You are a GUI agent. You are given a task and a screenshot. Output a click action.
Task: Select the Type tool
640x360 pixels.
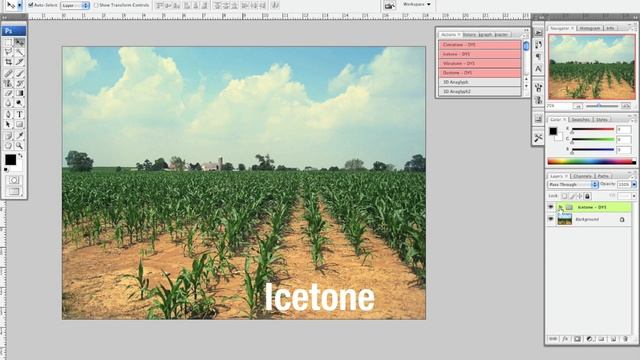pos(19,115)
